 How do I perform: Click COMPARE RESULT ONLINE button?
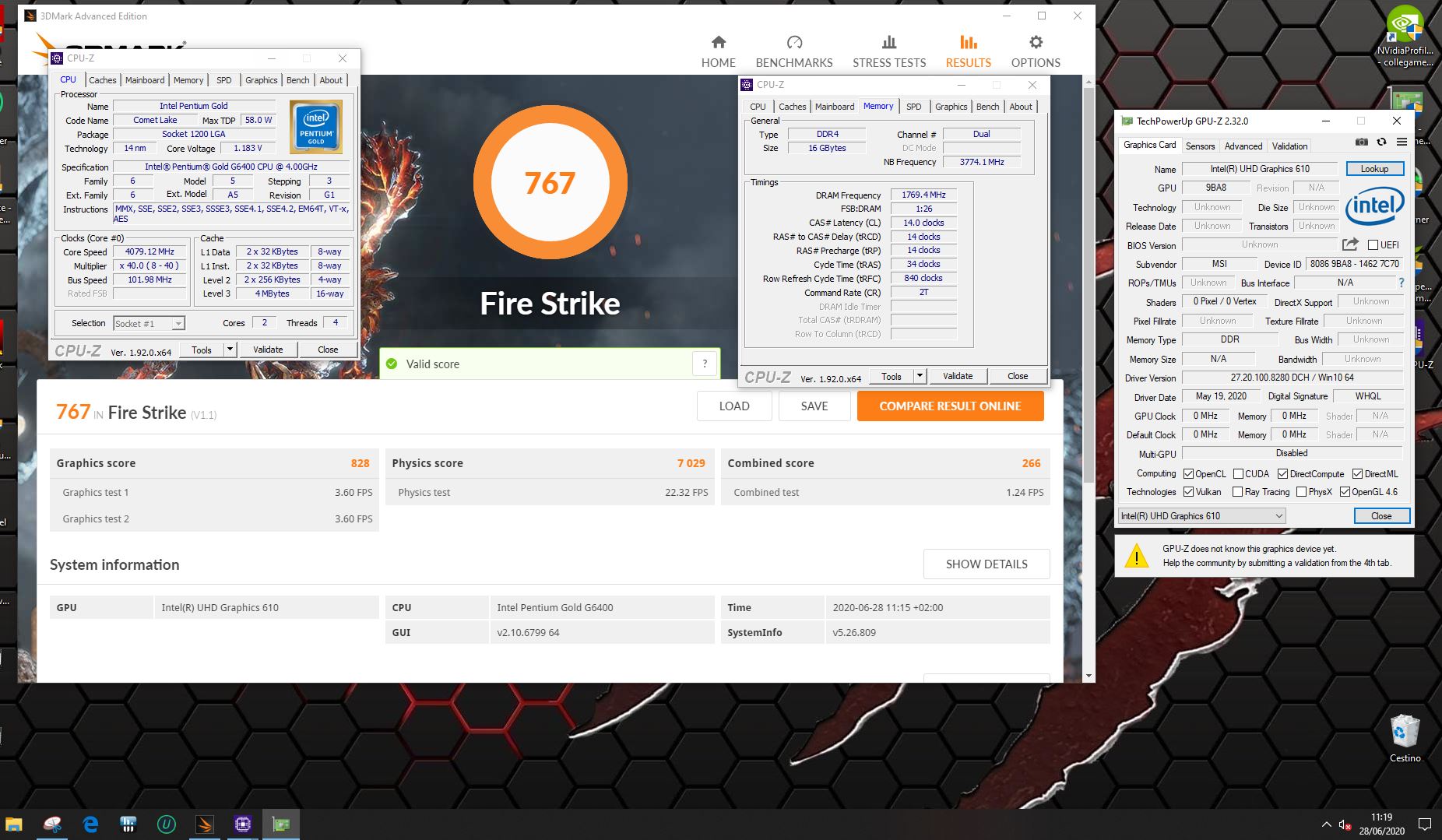950,406
